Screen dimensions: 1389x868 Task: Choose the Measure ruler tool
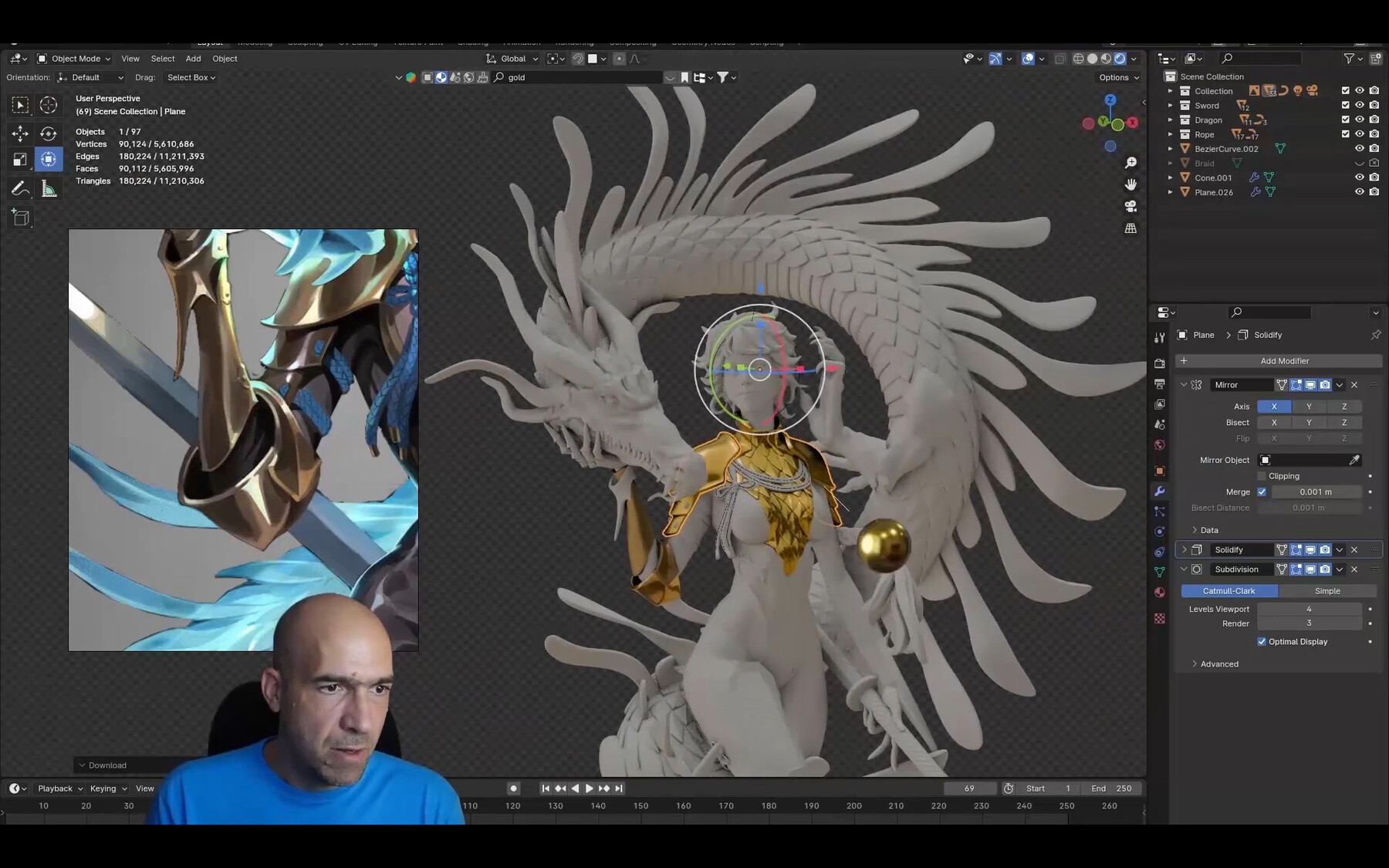pyautogui.click(x=48, y=188)
